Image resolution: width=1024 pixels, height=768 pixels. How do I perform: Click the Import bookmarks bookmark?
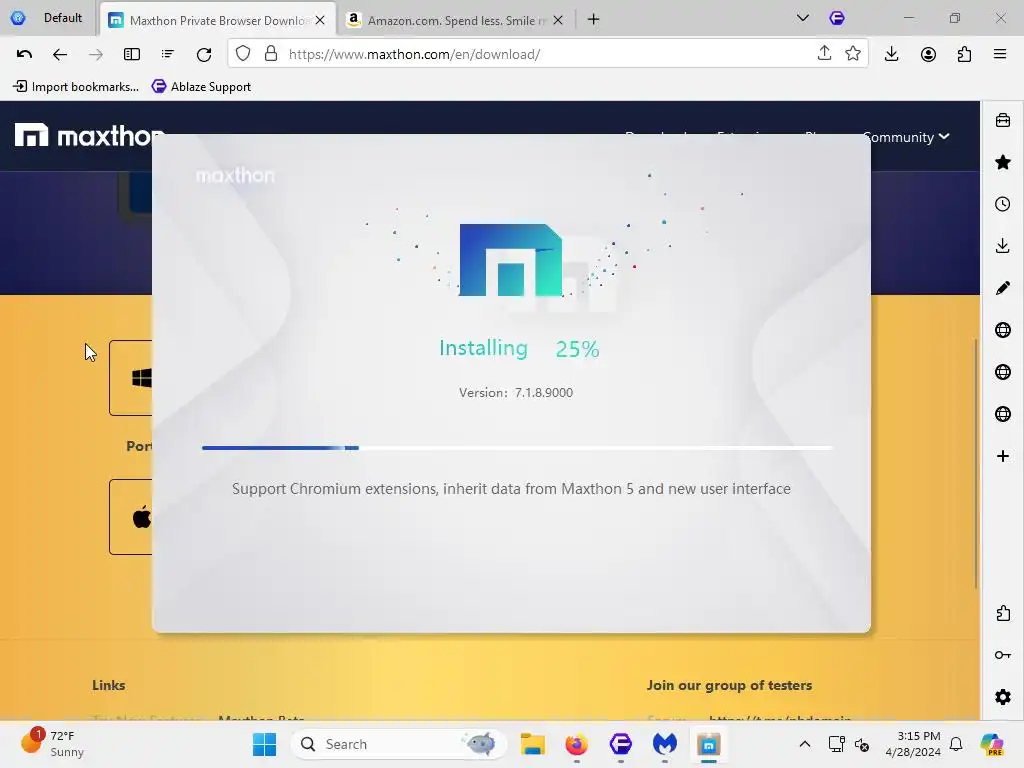coord(76,87)
